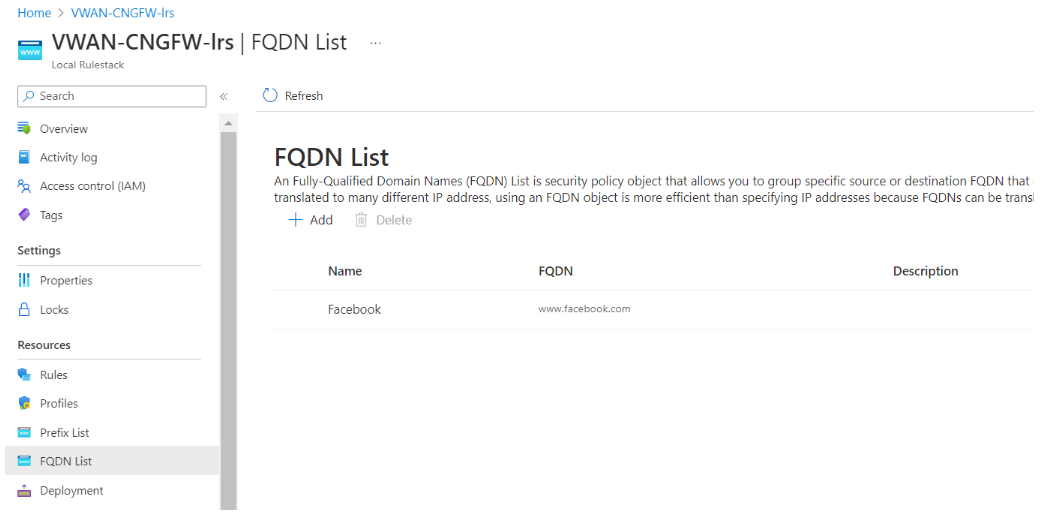The image size is (1048, 528).
Task: Click the Profiles shield icon
Action: tap(25, 404)
